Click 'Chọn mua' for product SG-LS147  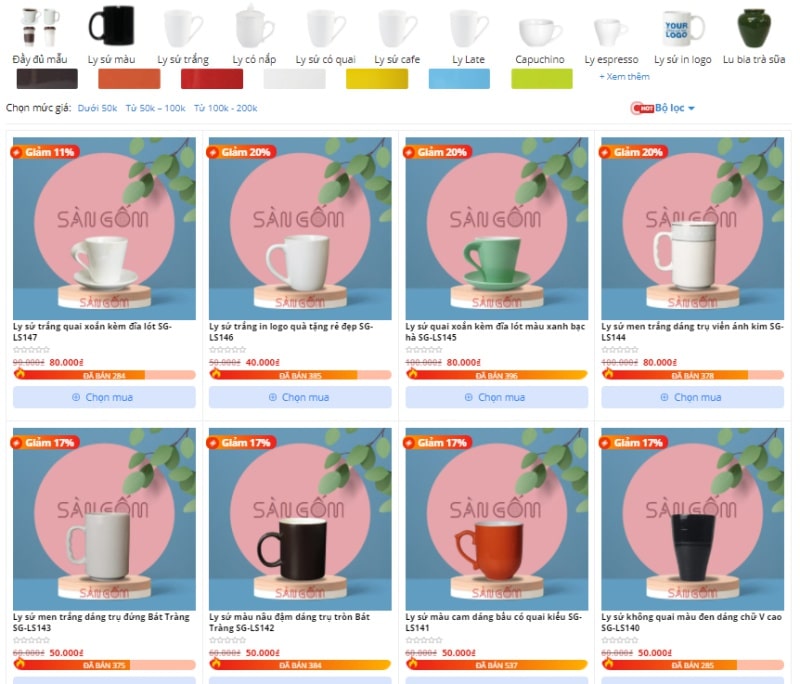coord(104,397)
